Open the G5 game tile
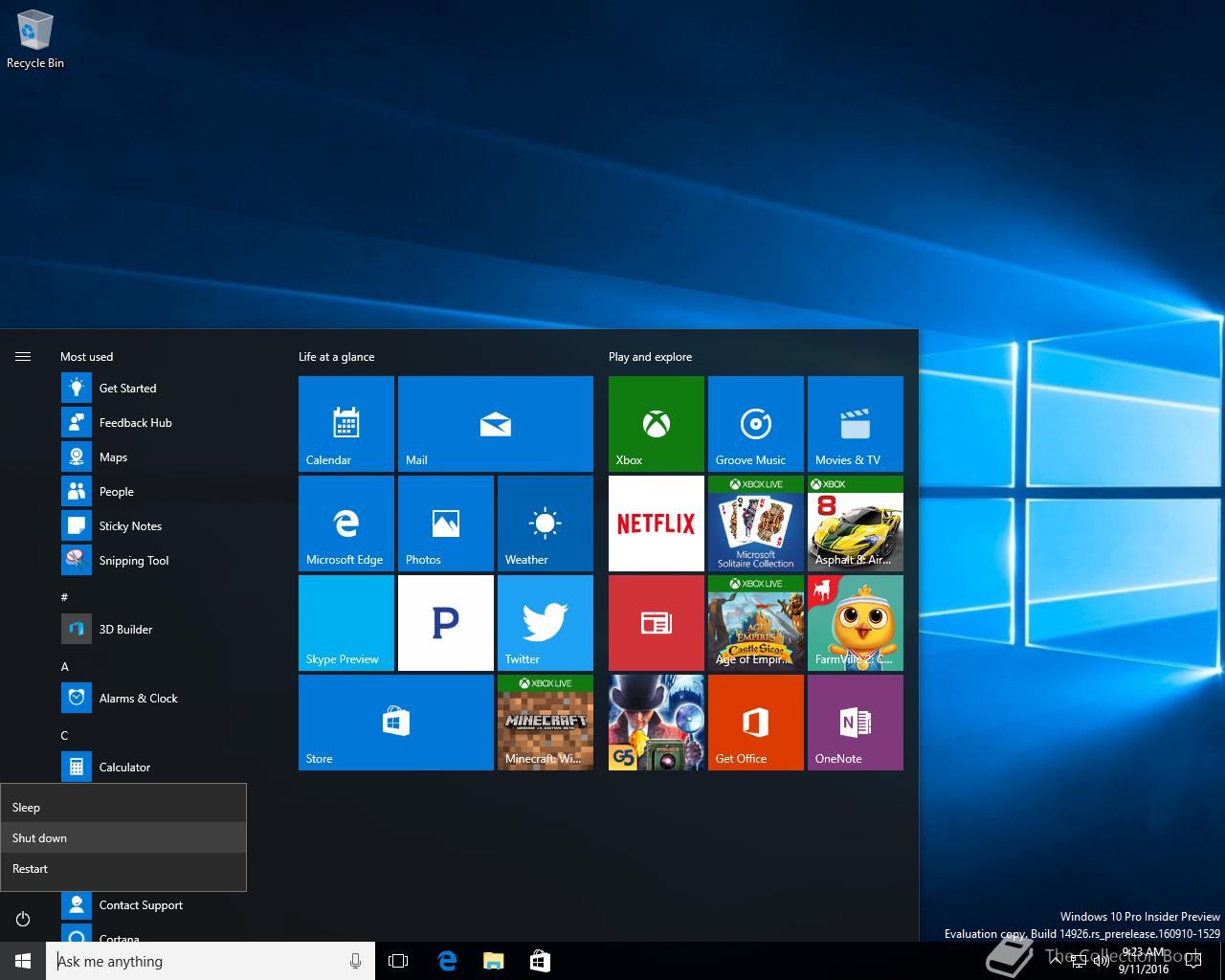The height and width of the screenshot is (980, 1225). click(657, 723)
